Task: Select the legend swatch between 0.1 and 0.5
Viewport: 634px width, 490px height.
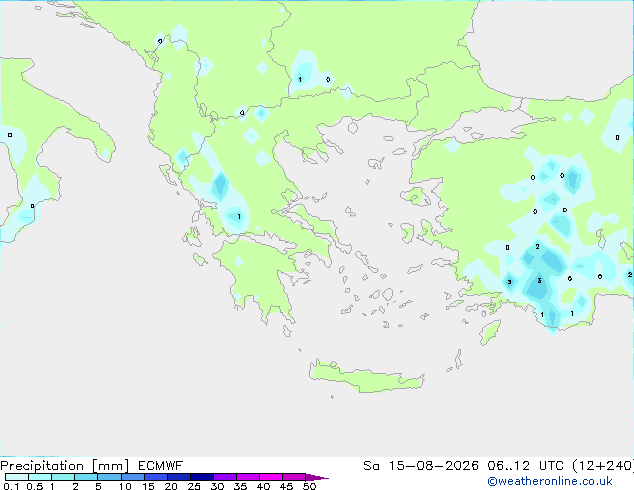Action: point(17,477)
